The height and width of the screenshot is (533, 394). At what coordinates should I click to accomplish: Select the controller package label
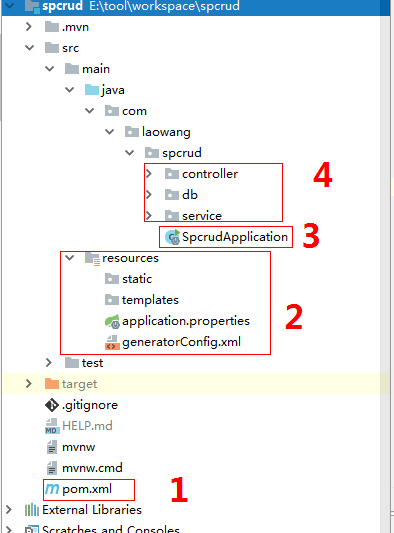point(210,174)
